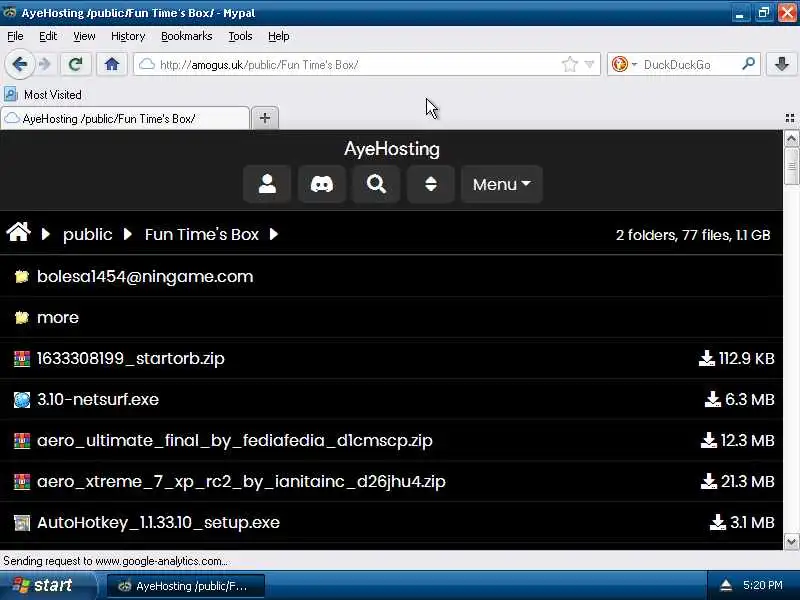Open the Discord icon button
800x600 pixels.
322,184
